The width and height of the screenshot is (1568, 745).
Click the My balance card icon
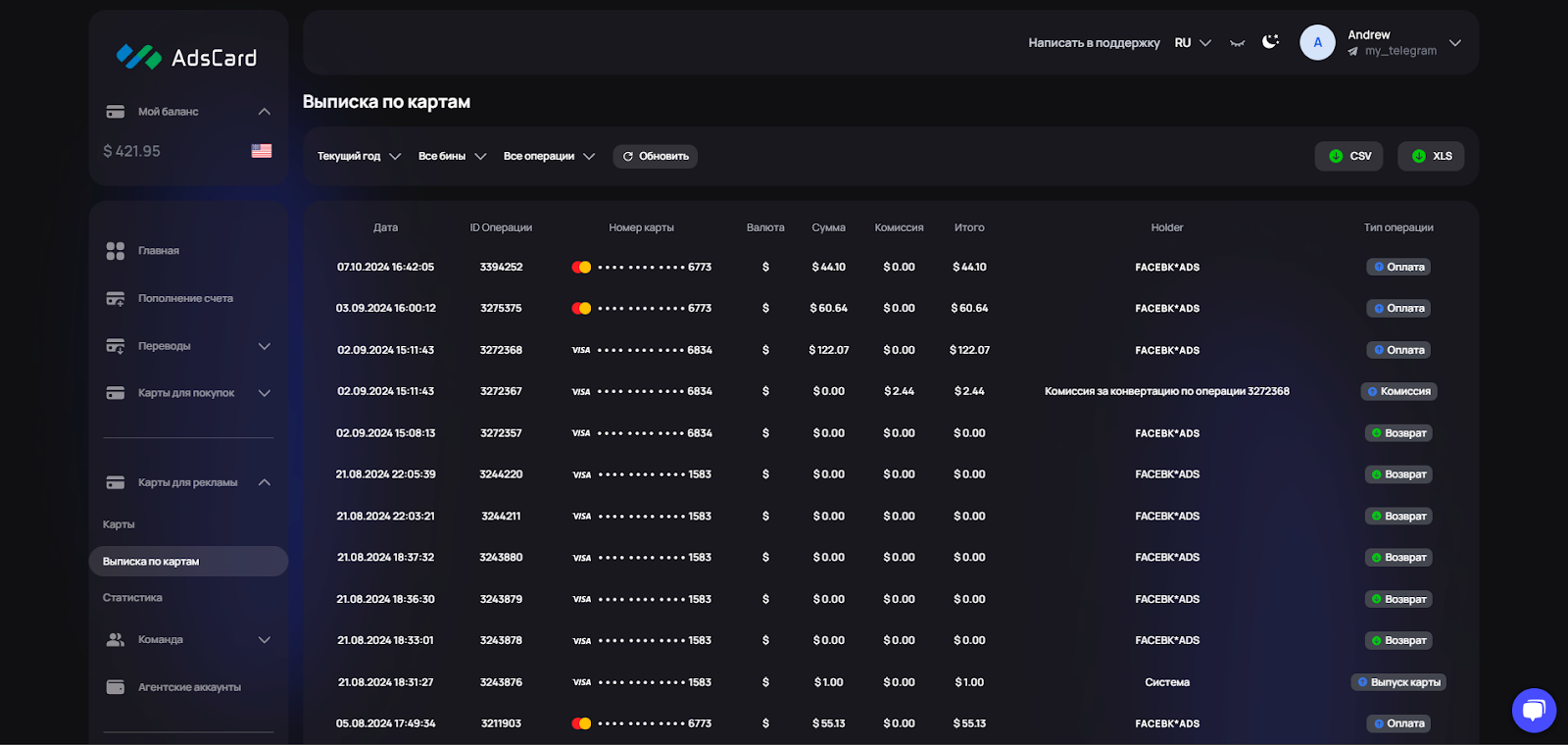(115, 112)
